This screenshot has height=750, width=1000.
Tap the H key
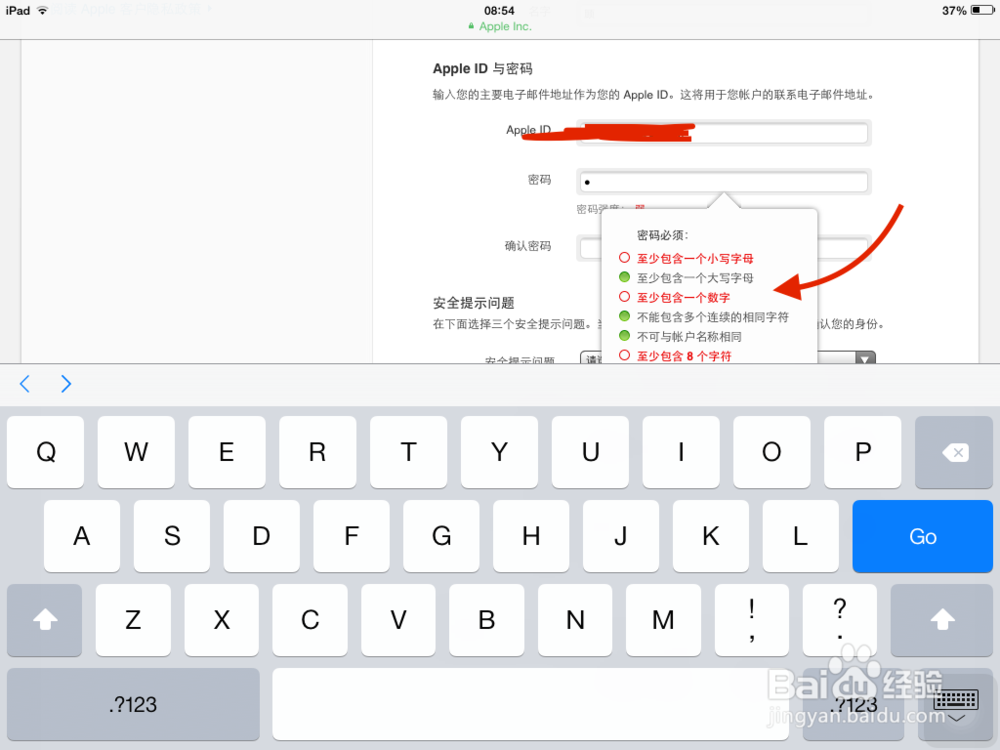click(531, 536)
